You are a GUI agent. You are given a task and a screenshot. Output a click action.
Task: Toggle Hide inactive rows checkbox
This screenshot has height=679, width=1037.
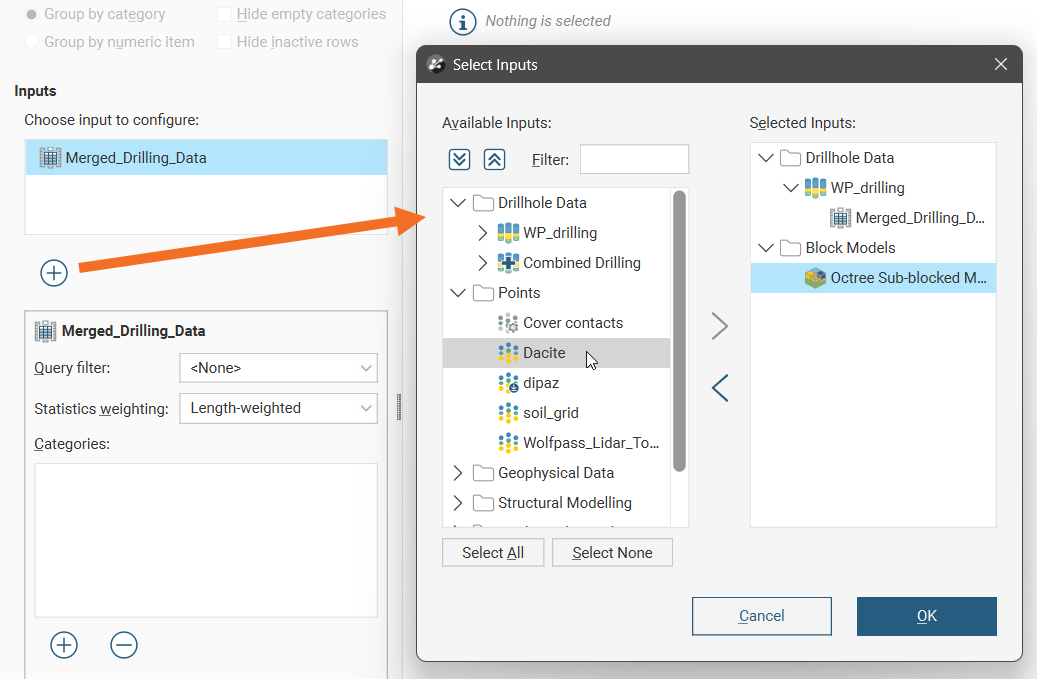pos(225,42)
